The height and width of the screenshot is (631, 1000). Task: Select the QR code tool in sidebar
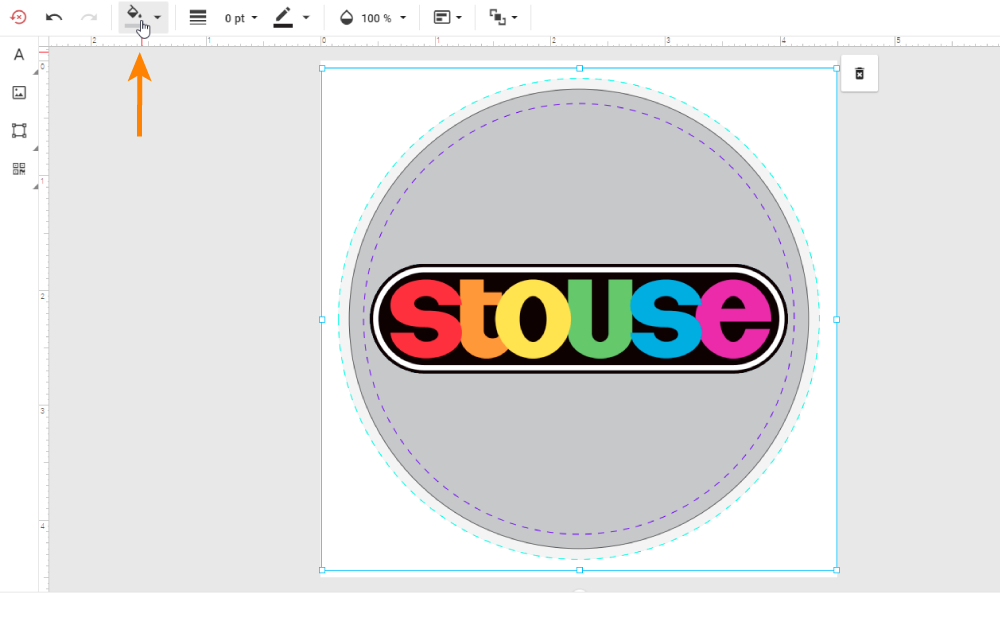point(19,168)
